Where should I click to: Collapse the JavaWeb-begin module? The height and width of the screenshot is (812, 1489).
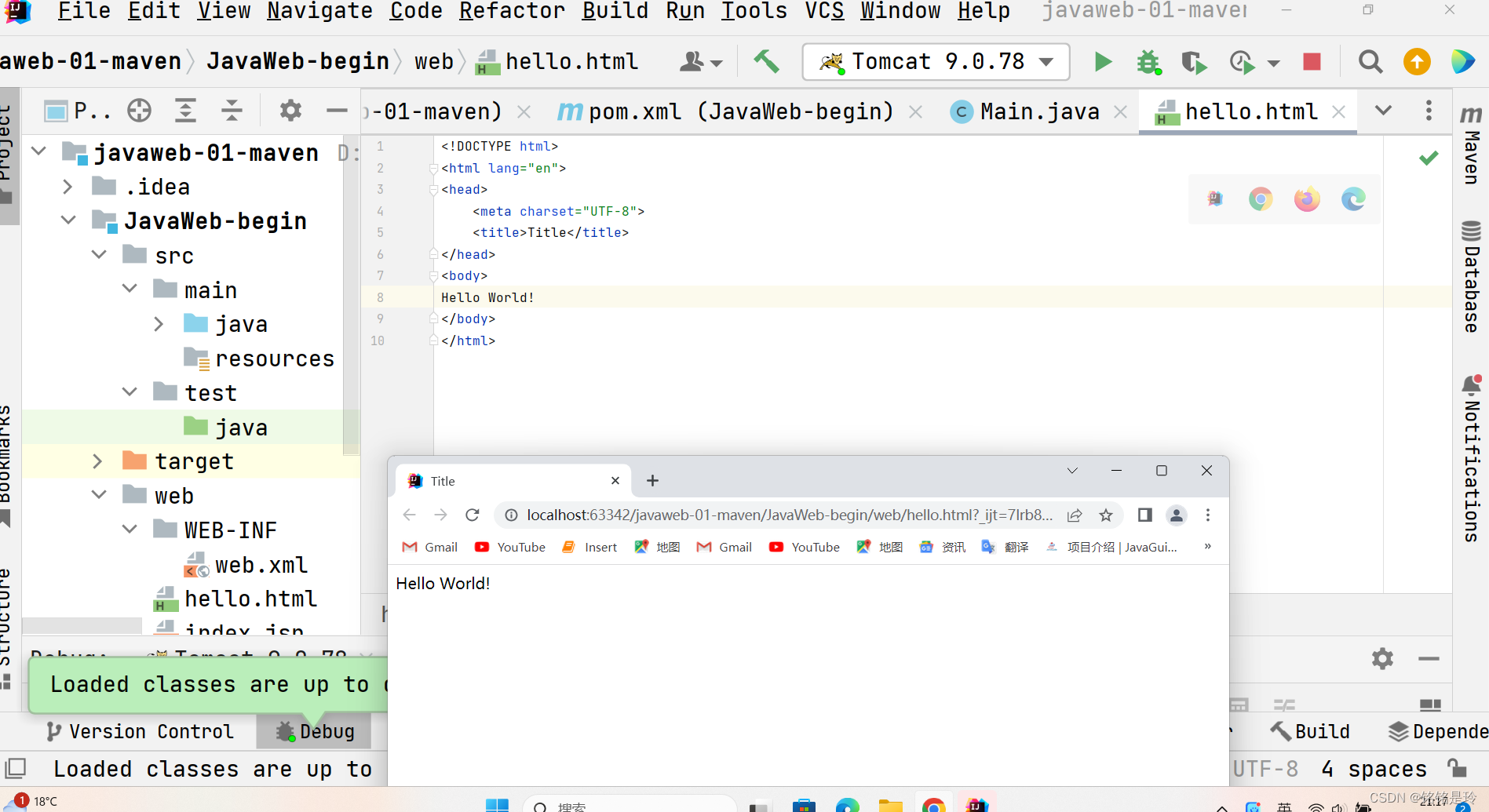click(68, 220)
